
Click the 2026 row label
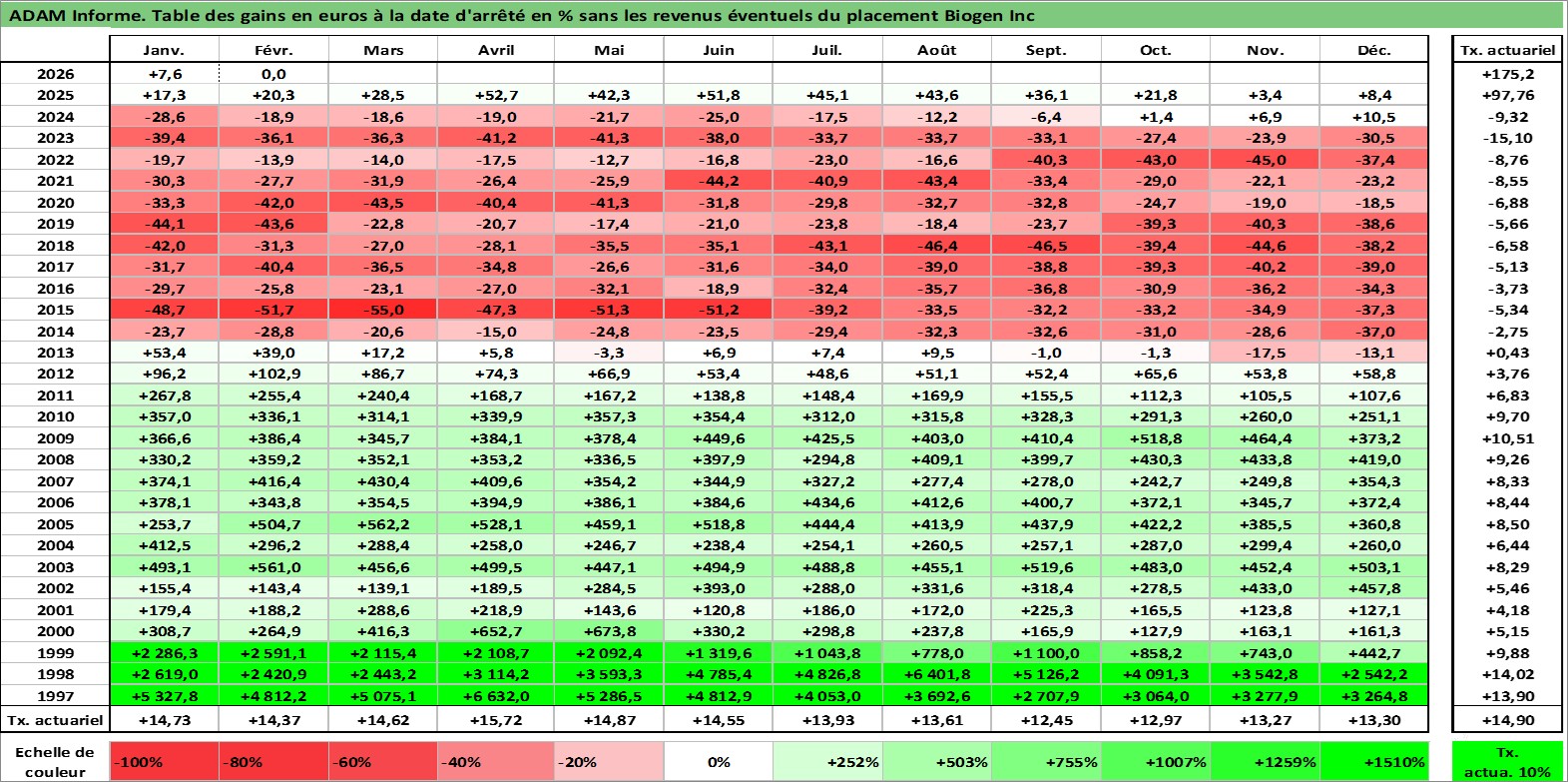[55, 74]
